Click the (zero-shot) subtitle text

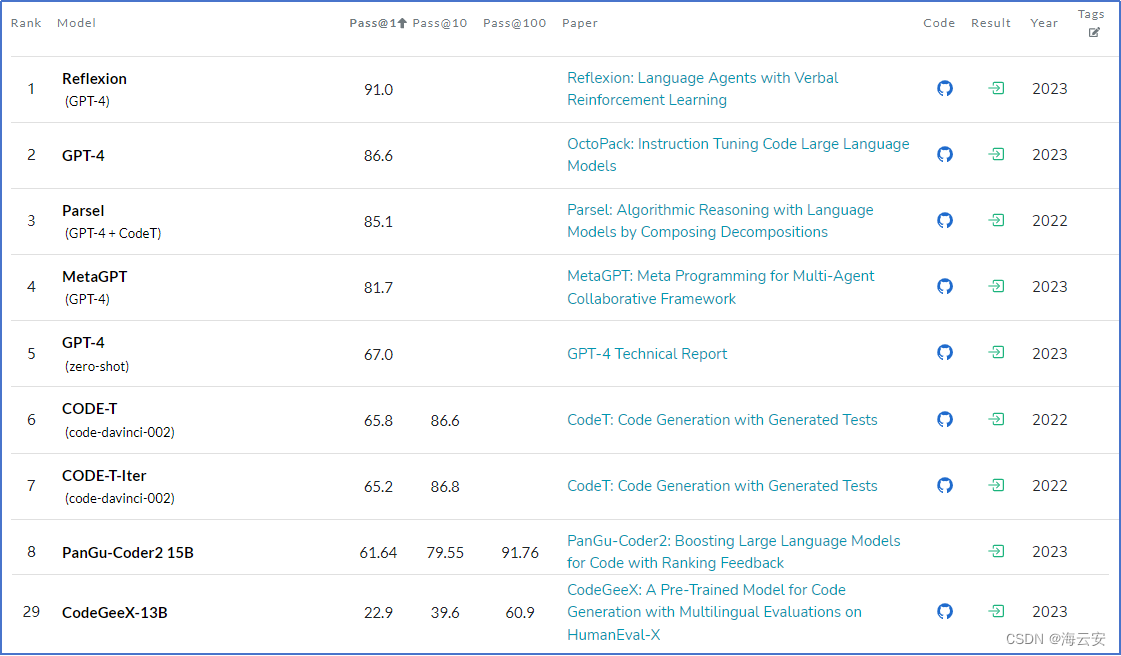click(97, 367)
